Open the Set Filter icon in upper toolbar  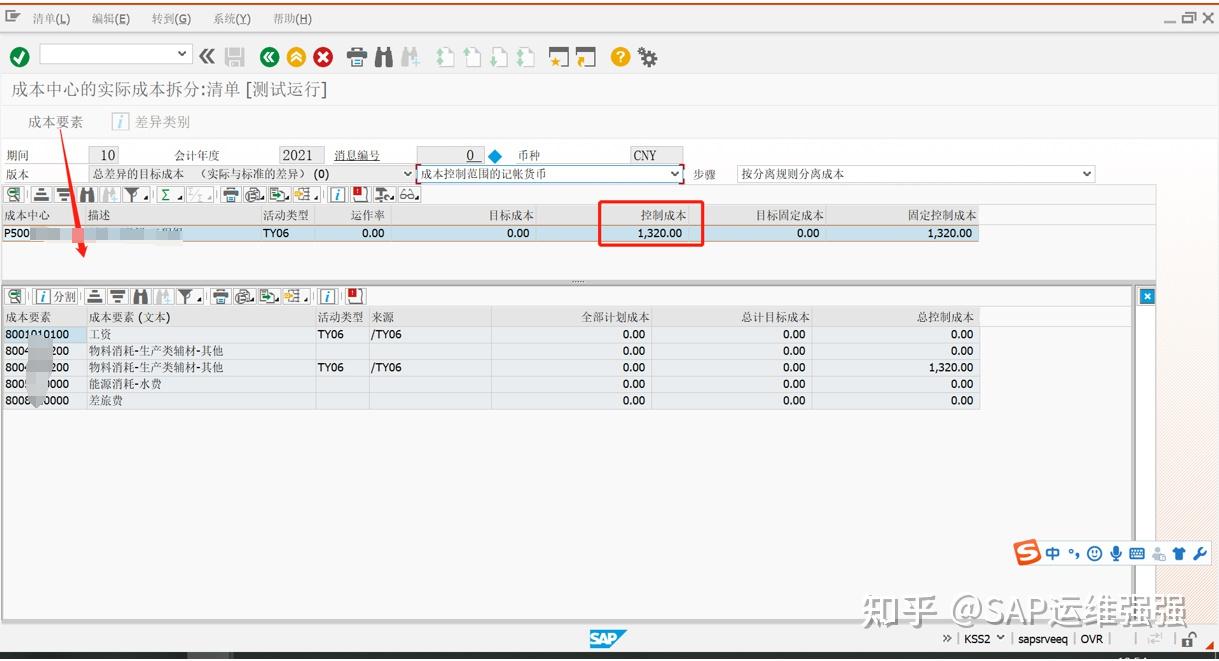click(129, 195)
